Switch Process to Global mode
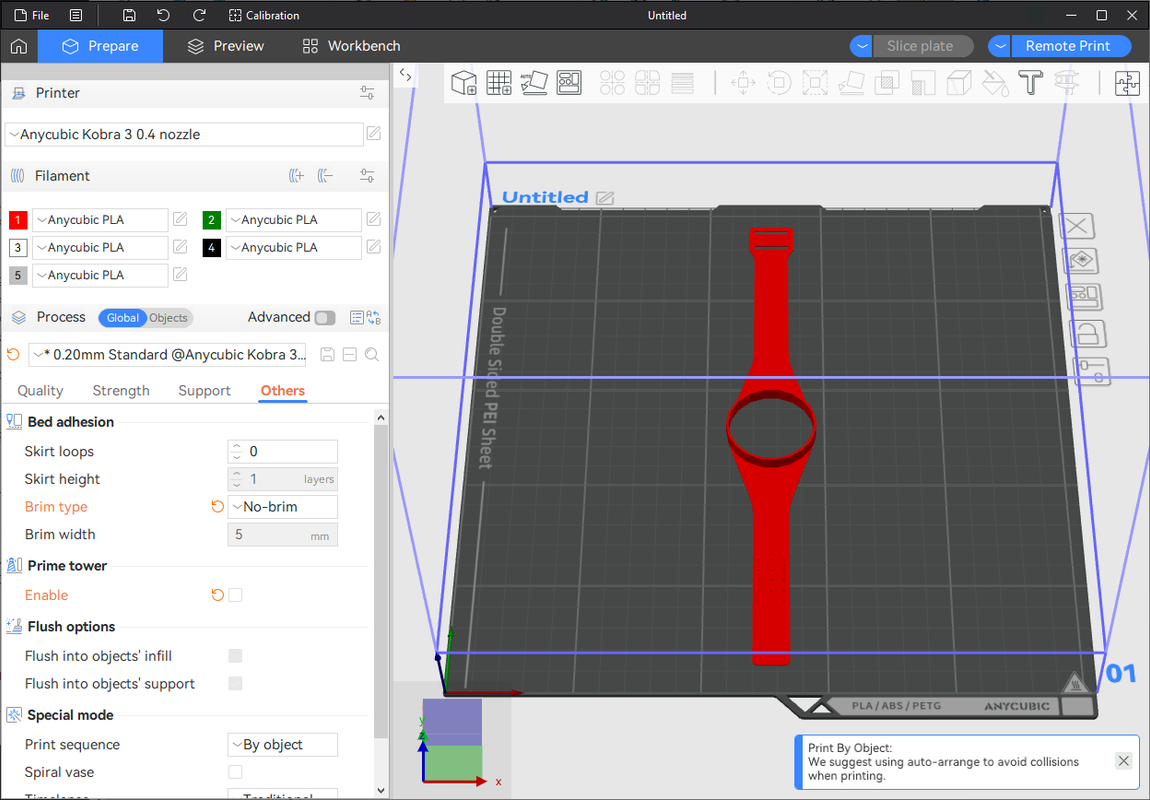 [x=122, y=318]
